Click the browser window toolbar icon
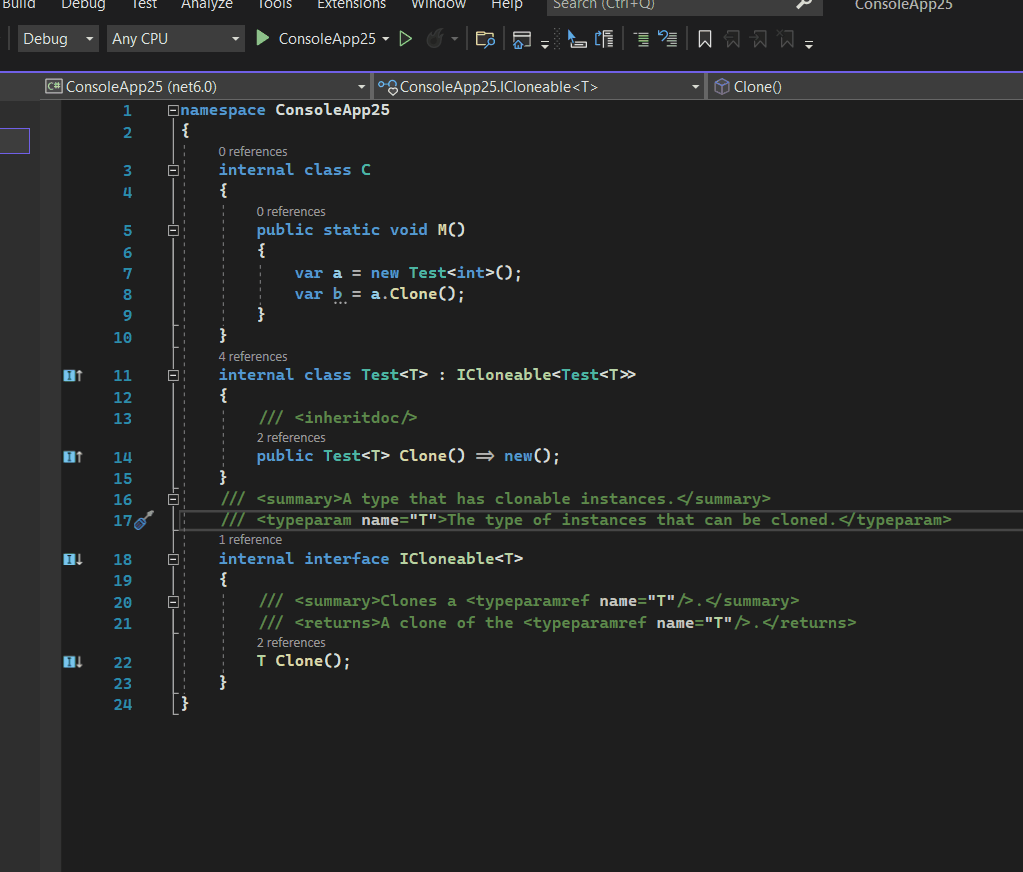1023x872 pixels. click(521, 40)
